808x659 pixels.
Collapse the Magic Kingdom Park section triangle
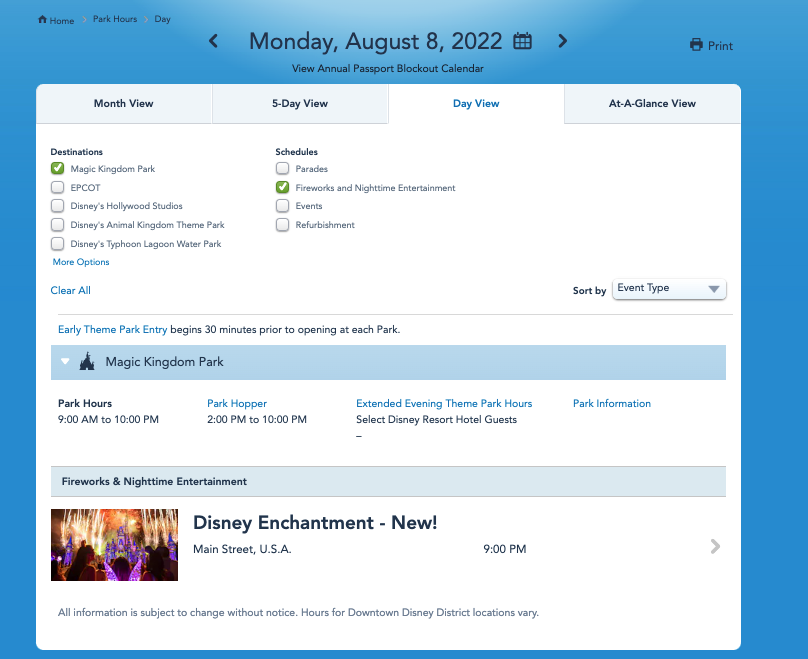point(65,361)
